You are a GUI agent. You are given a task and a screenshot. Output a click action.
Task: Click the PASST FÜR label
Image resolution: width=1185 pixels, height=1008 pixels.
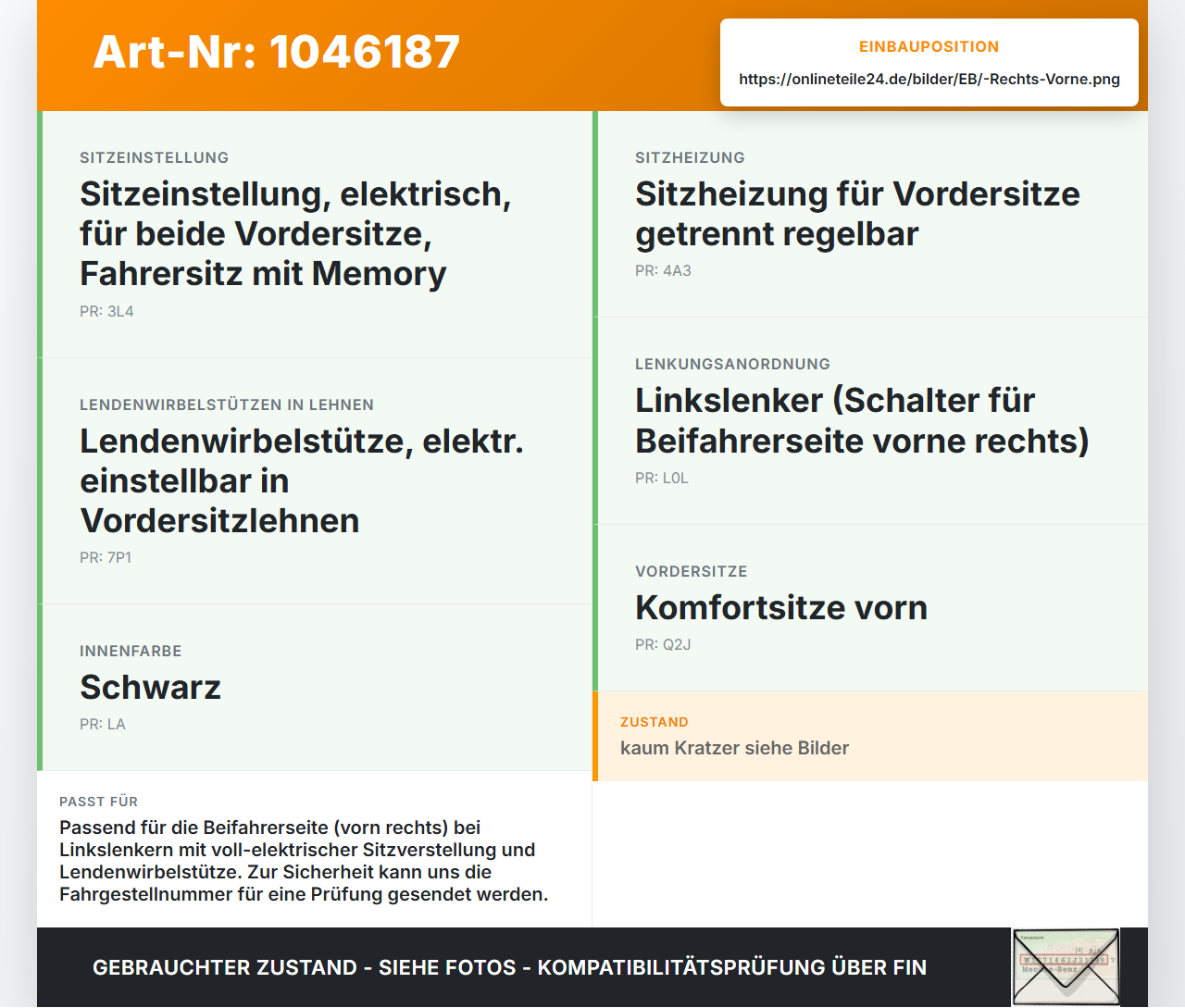[98, 802]
